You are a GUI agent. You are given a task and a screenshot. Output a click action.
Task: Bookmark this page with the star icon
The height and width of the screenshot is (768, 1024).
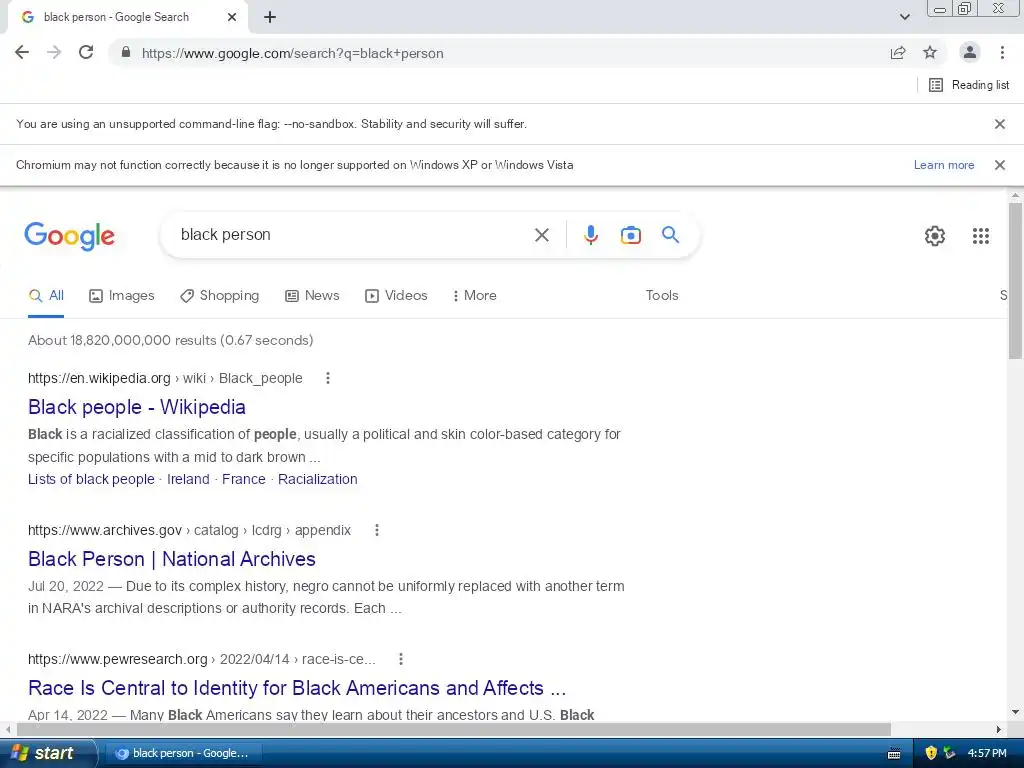[930, 53]
